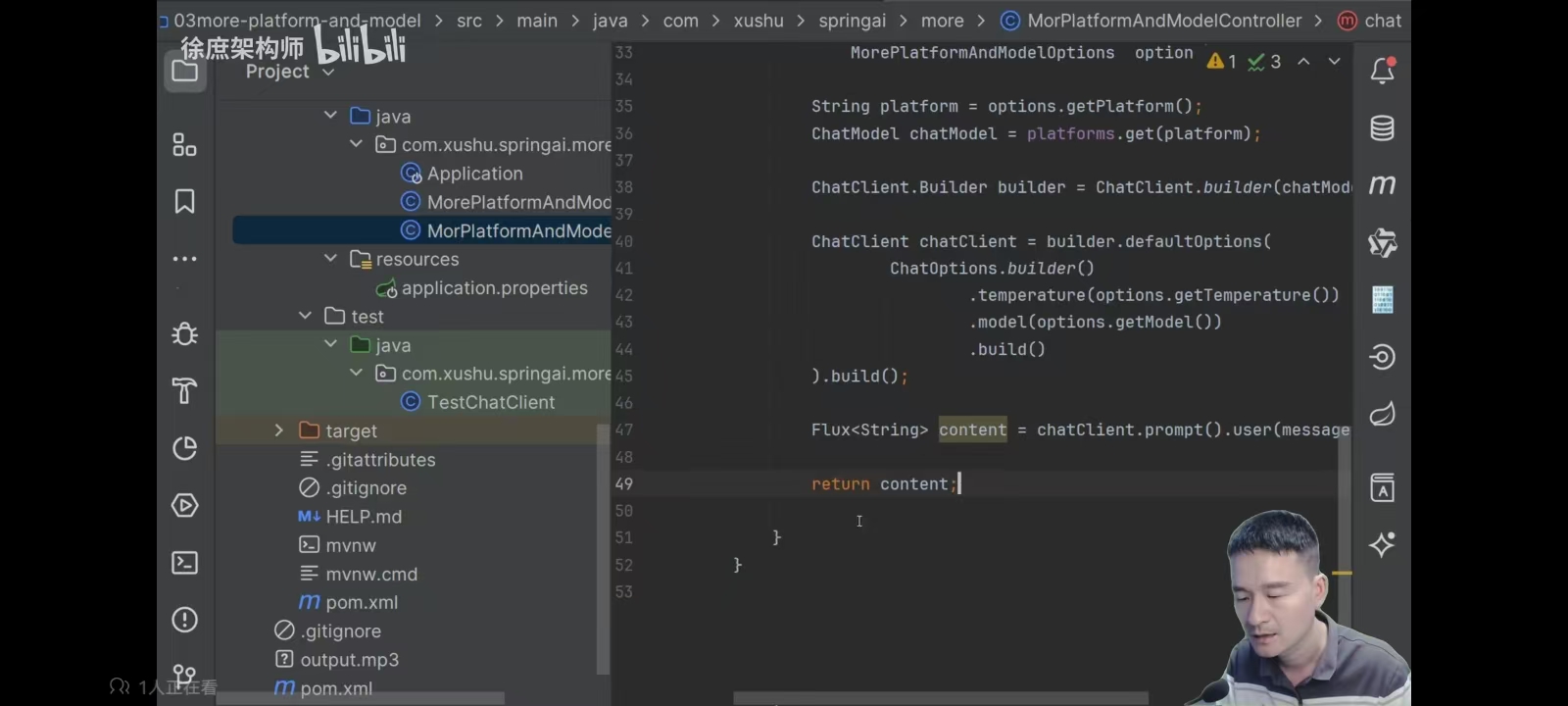This screenshot has width=1568, height=706.
Task: Open the Maven tool window
Action: 1383,185
